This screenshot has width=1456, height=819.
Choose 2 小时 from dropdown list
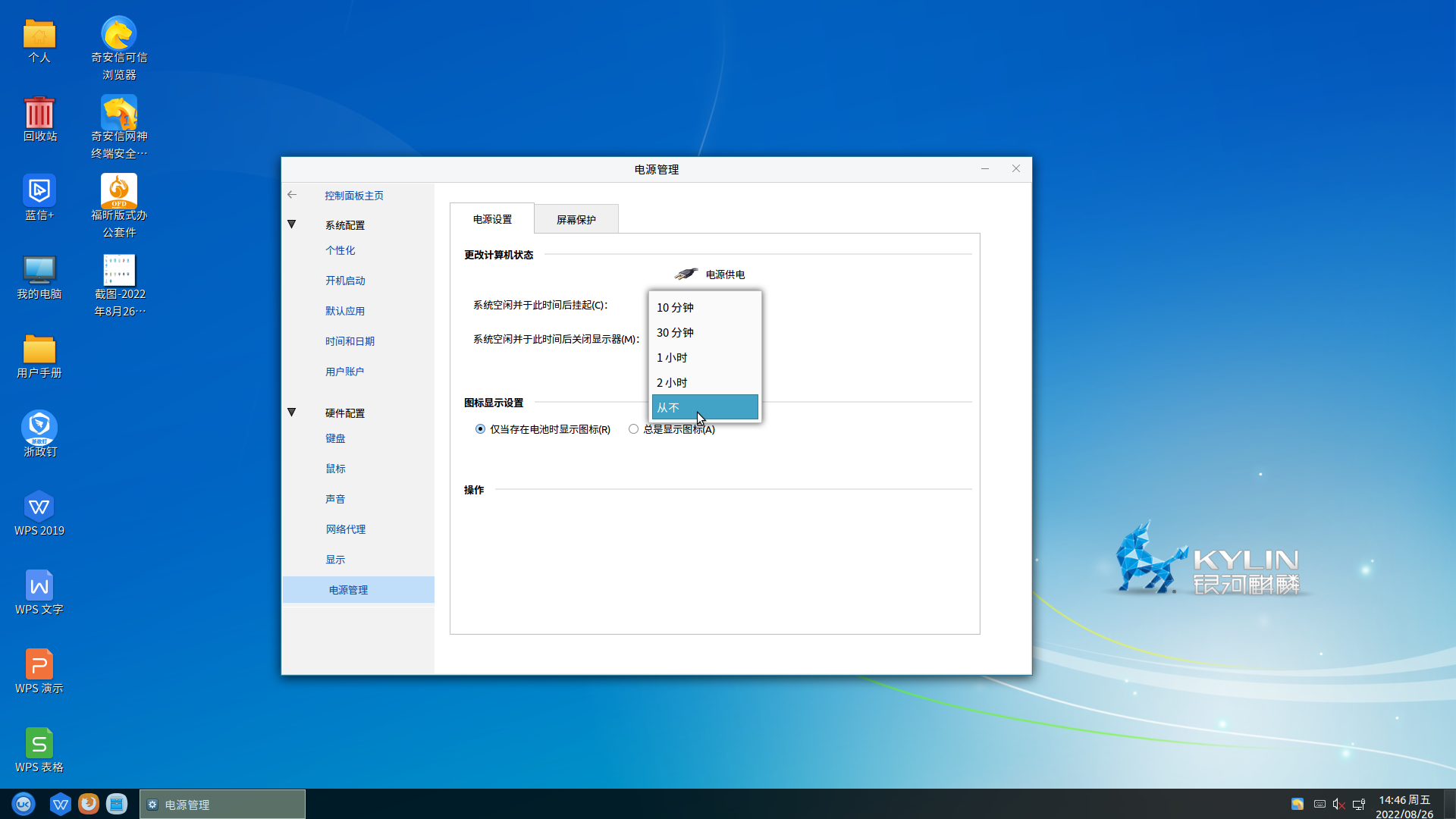point(705,382)
